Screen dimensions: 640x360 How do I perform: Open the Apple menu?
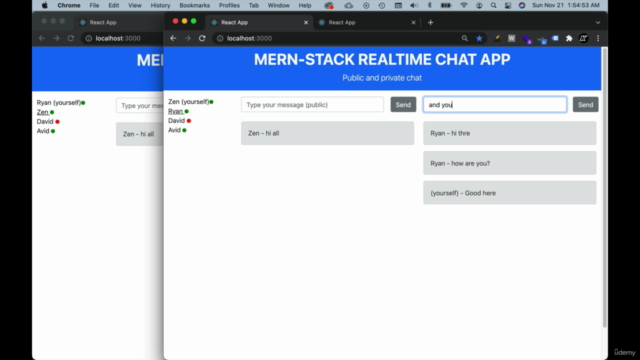click(44, 5)
